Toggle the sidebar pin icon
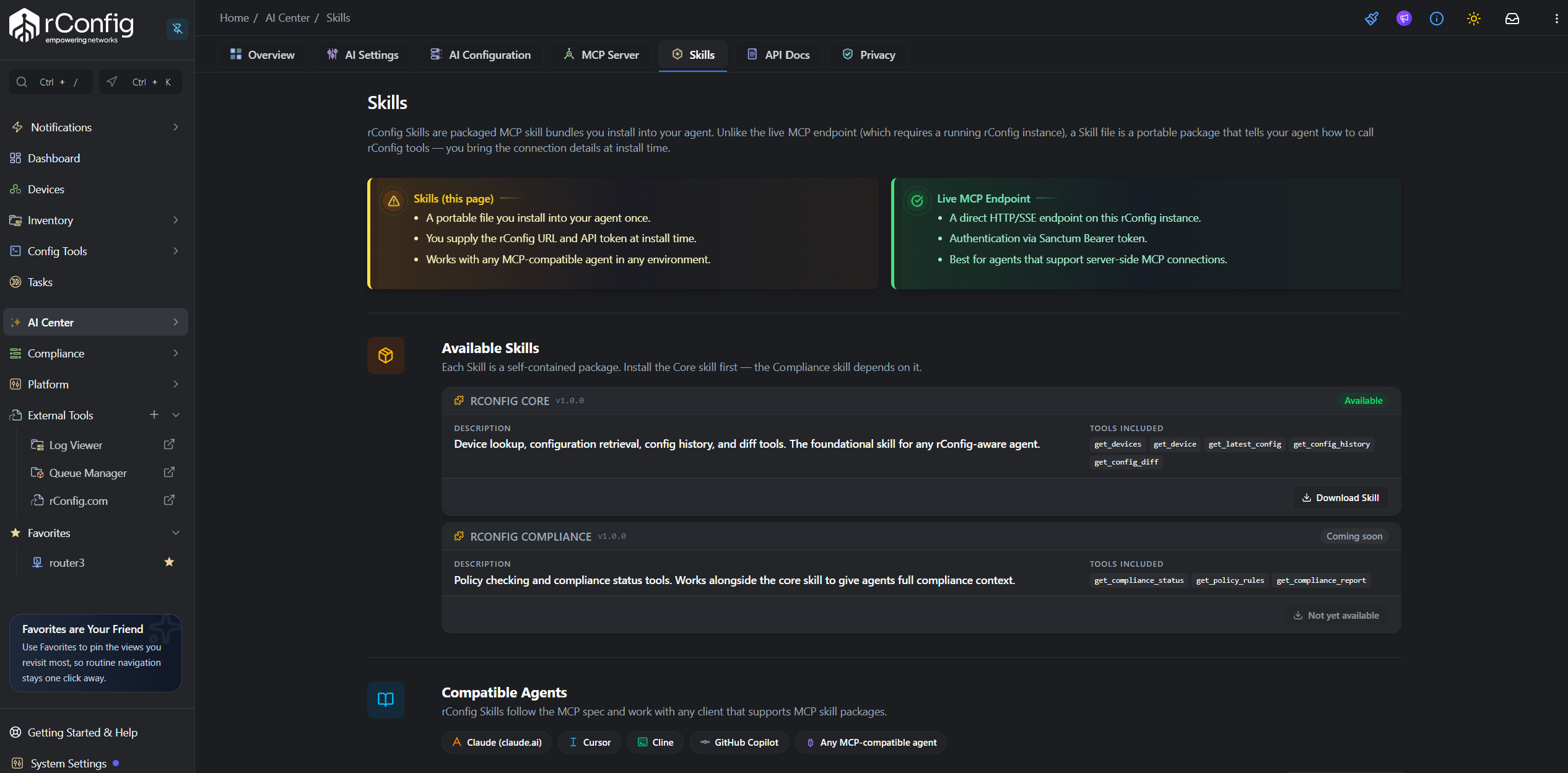This screenshot has height=773, width=1568. 177,28
